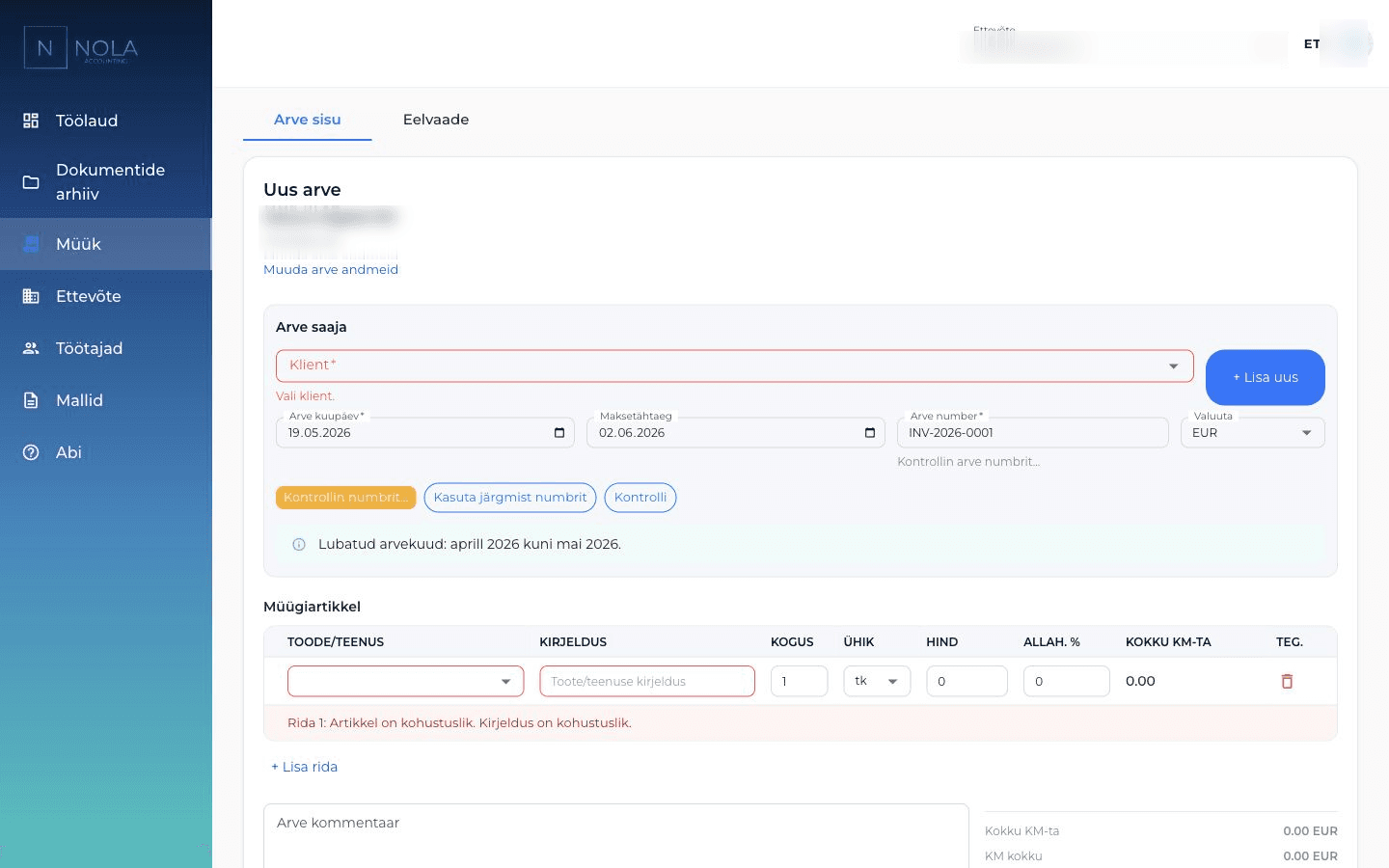Click the 'Kokku KM-ta' total label
This screenshot has height=868, width=1389.
(1021, 831)
